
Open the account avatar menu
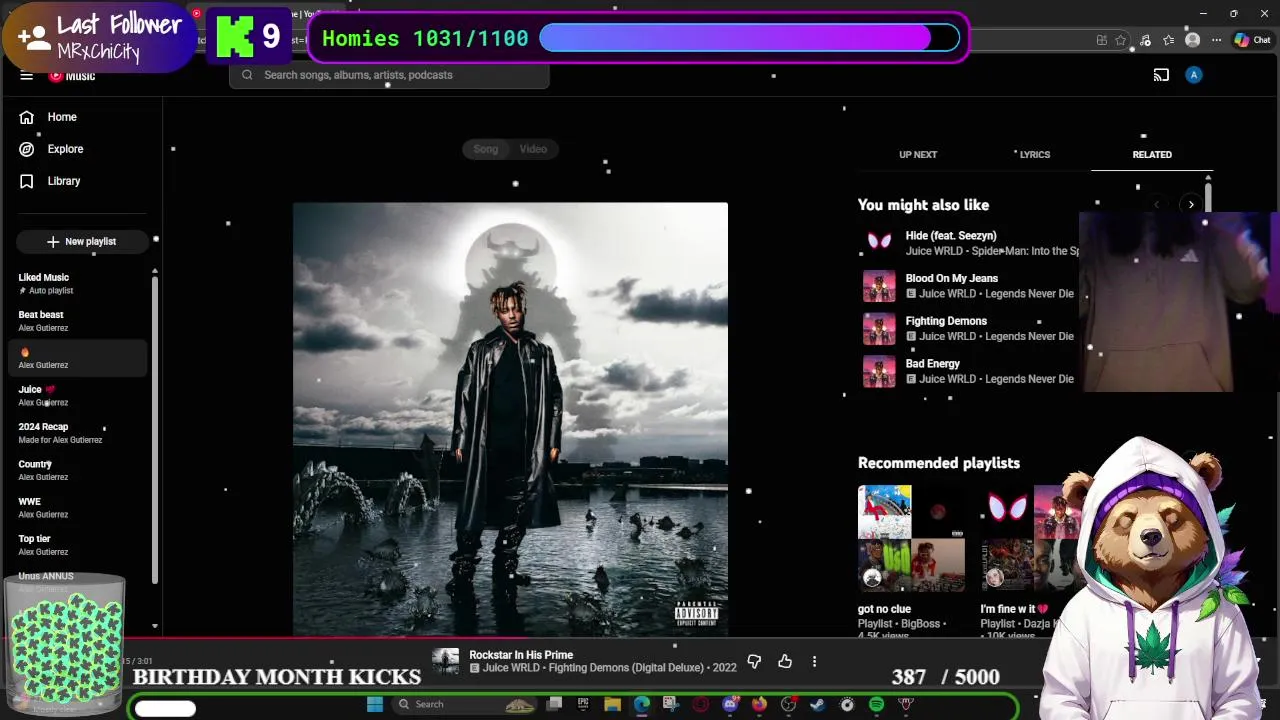tap(1194, 75)
